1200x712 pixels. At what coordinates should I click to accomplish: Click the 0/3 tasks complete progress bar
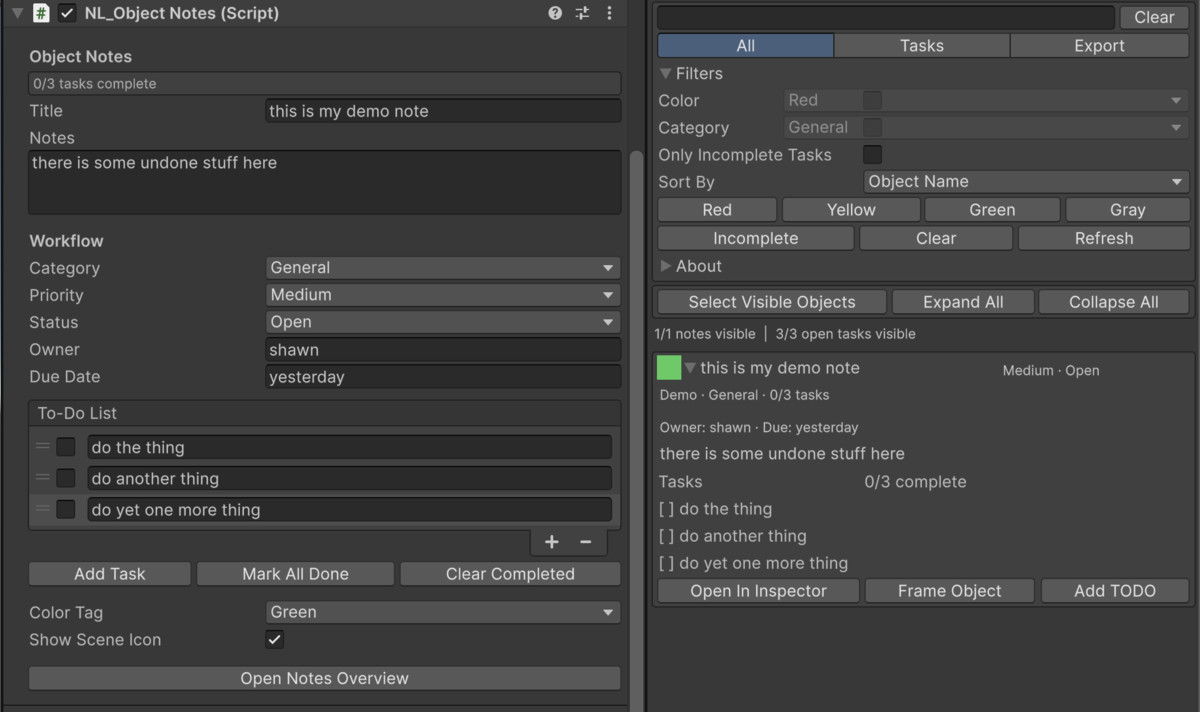pyautogui.click(x=325, y=84)
